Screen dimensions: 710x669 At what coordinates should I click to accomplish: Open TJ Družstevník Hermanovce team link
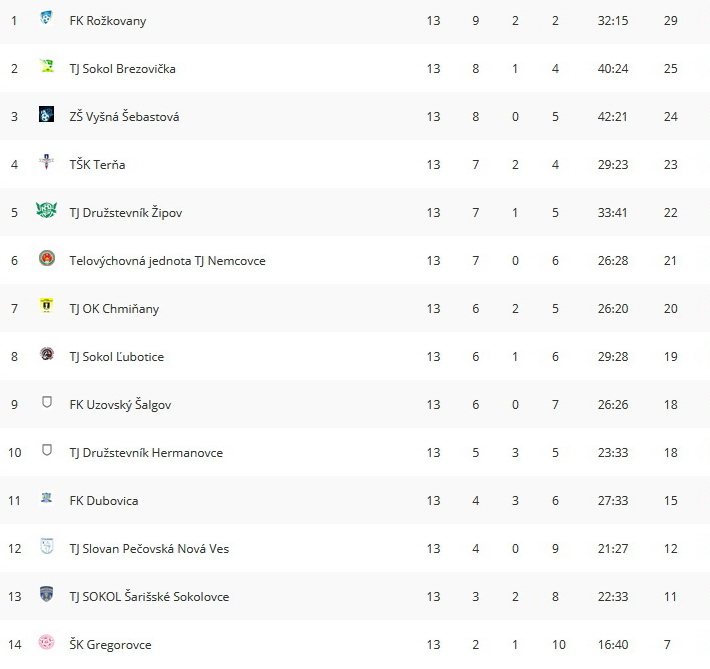[146, 453]
